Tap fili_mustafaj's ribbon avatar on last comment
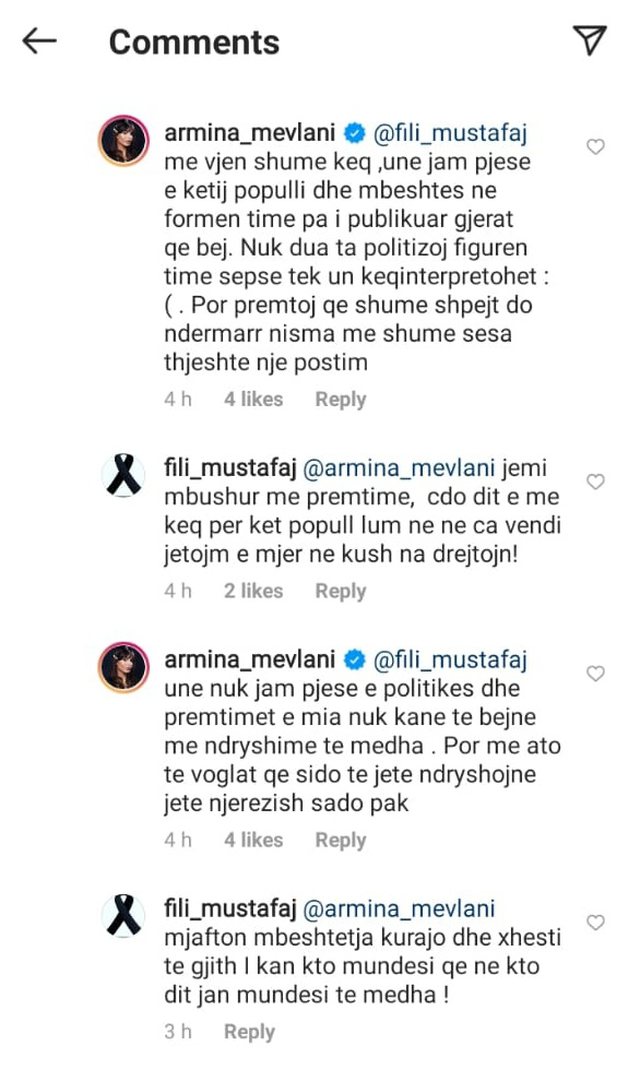 click(123, 915)
